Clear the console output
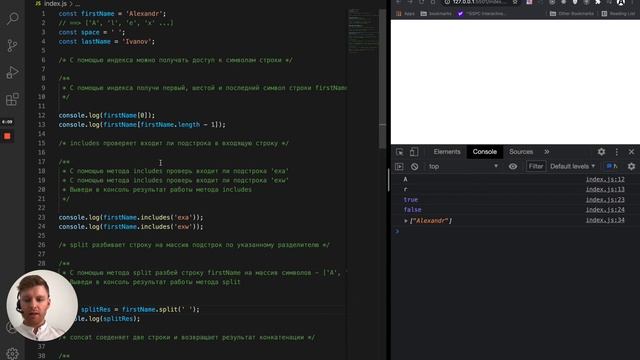The image size is (640, 360). click(x=415, y=167)
